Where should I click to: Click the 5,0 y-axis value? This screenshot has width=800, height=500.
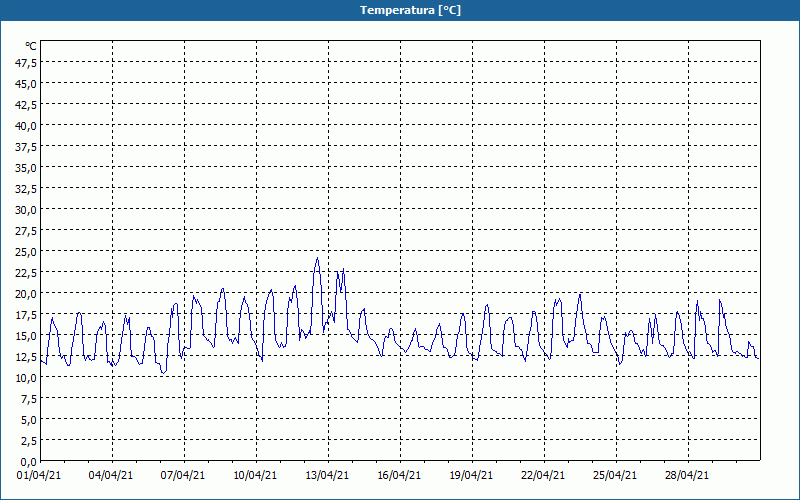(29, 419)
